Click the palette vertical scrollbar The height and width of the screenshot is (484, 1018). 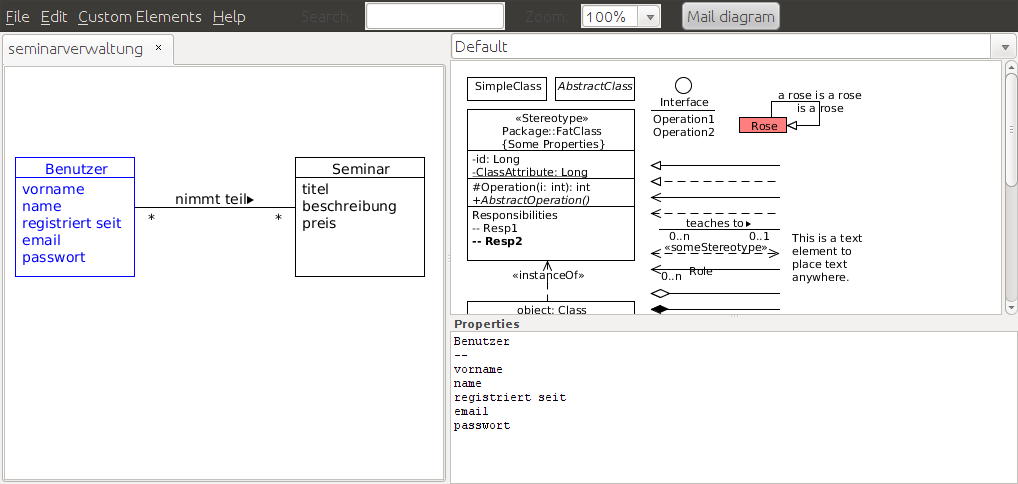click(x=1011, y=130)
